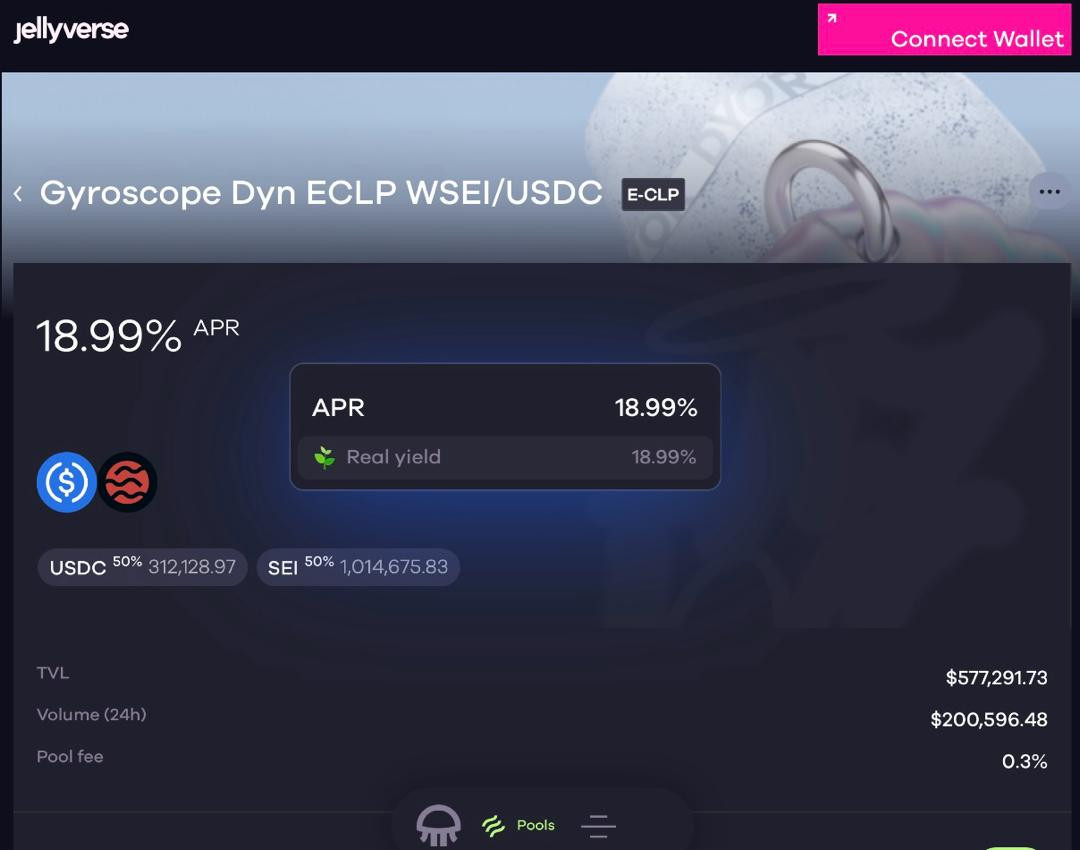Click the Connect Wallet button

pyautogui.click(x=944, y=30)
